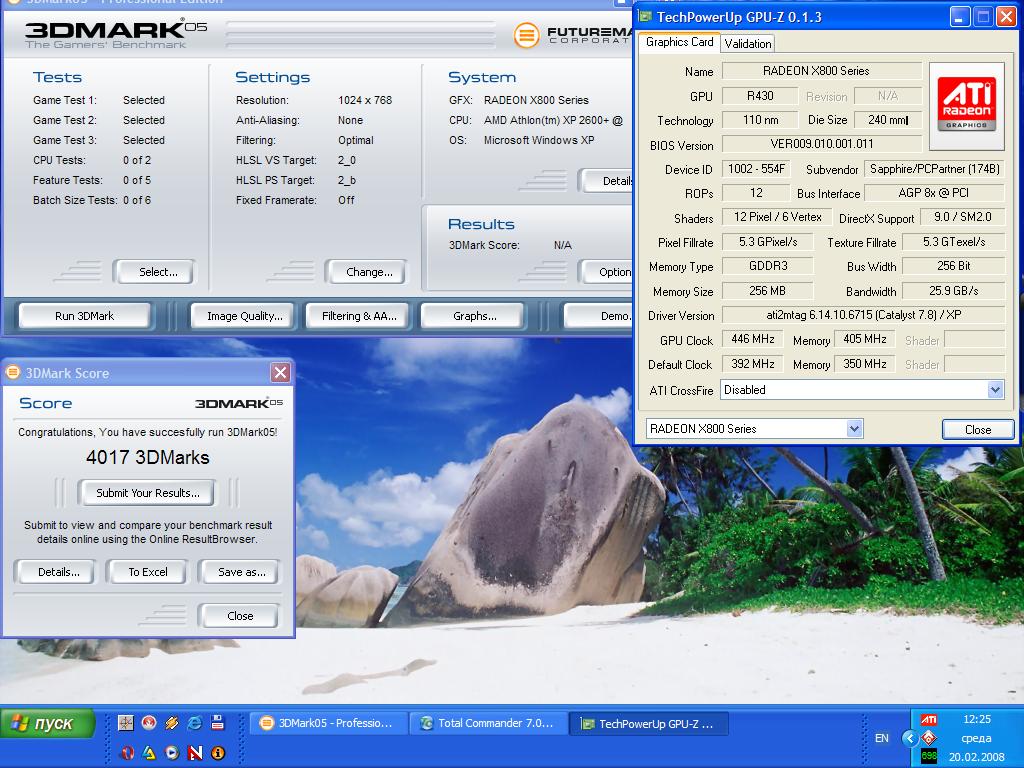This screenshot has width=1024, height=768.
Task: Click the Bus Interface AGP 8x field
Action: pyautogui.click(x=934, y=193)
